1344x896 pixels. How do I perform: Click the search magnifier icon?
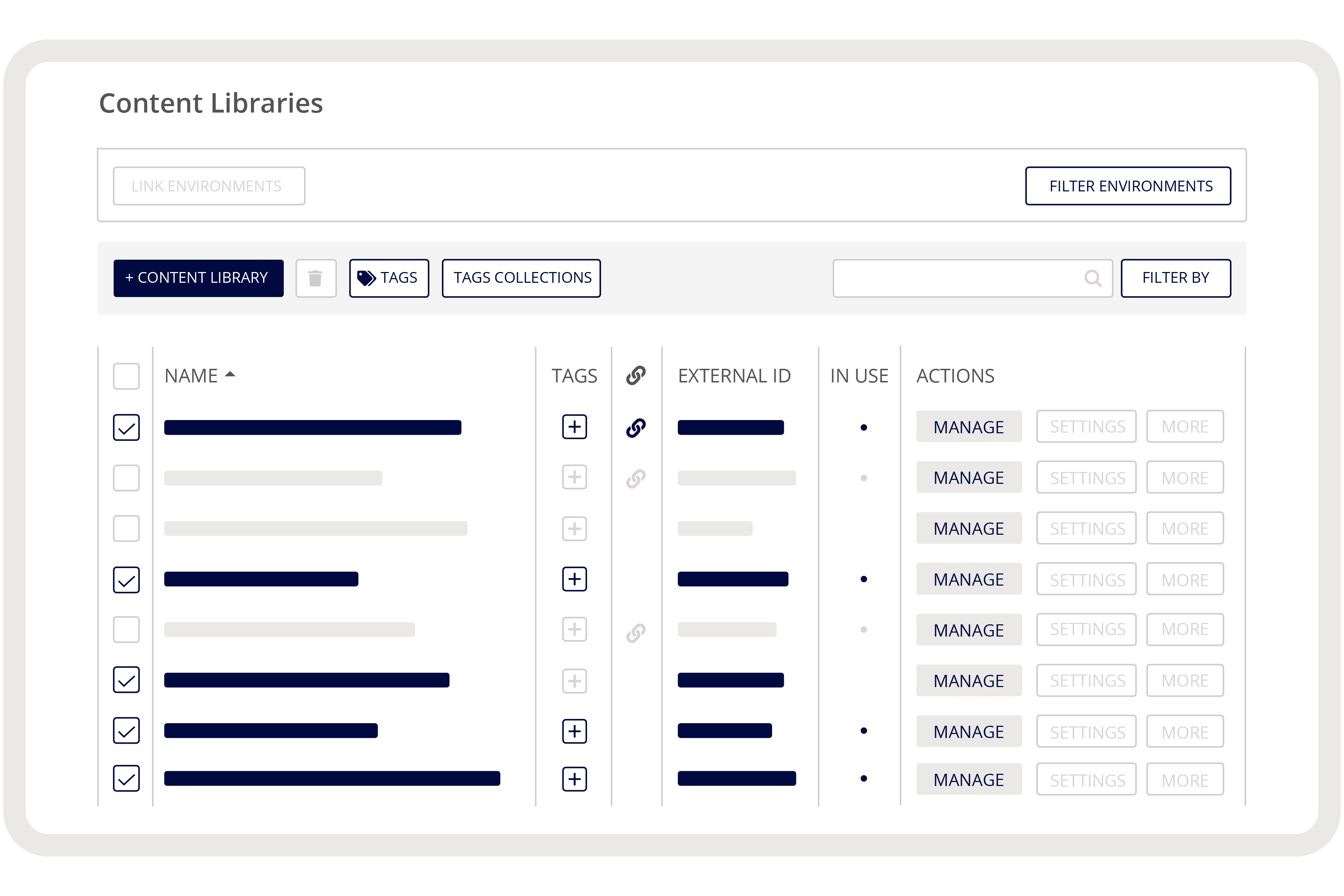1092,278
